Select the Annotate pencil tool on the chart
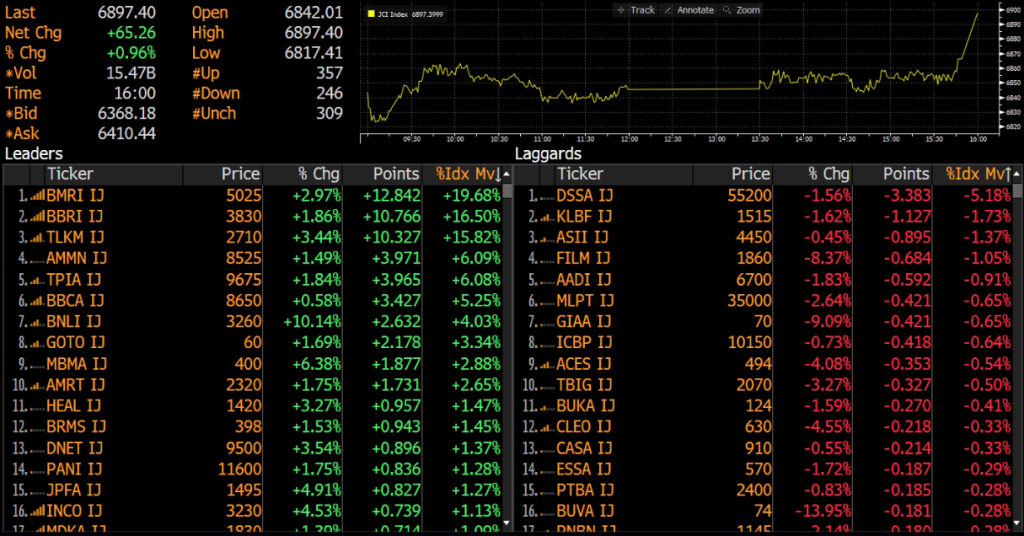Viewport: 1024px width, 536px height. point(689,10)
